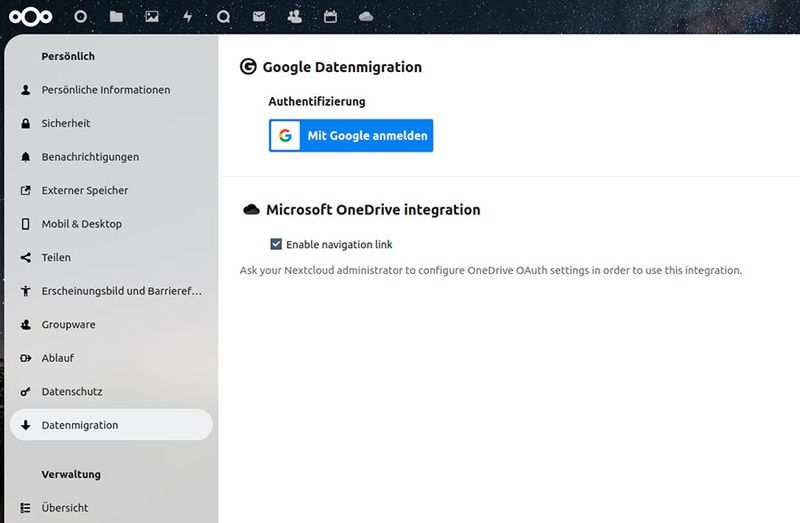Select Groupware in sidebar
Viewport: 800px width, 523px height.
click(x=111, y=325)
